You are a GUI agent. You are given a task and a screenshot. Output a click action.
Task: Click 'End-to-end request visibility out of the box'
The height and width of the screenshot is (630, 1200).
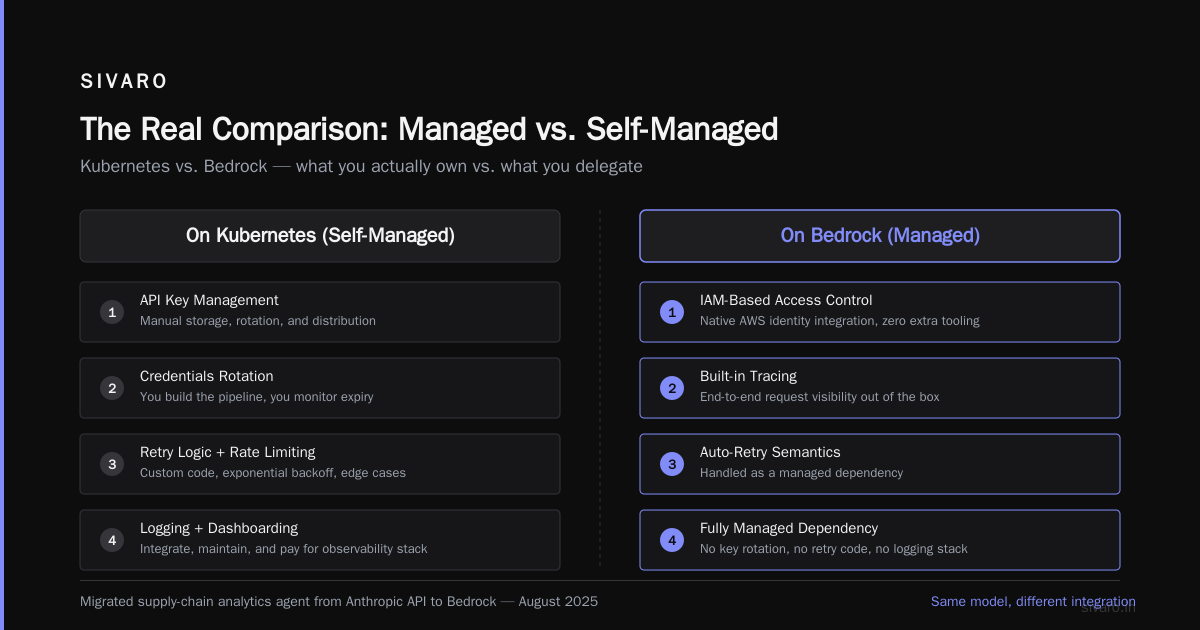pos(820,397)
